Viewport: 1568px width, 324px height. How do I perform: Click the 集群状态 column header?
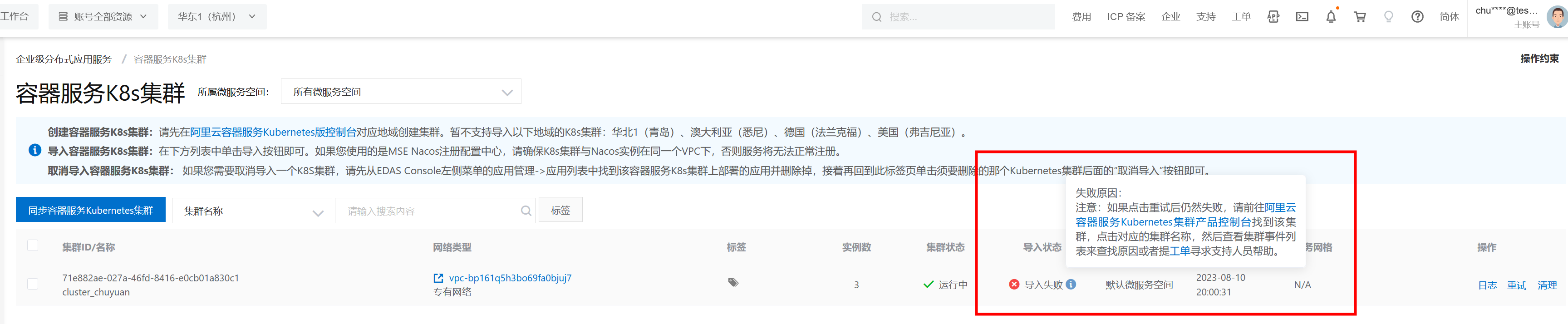945,247
